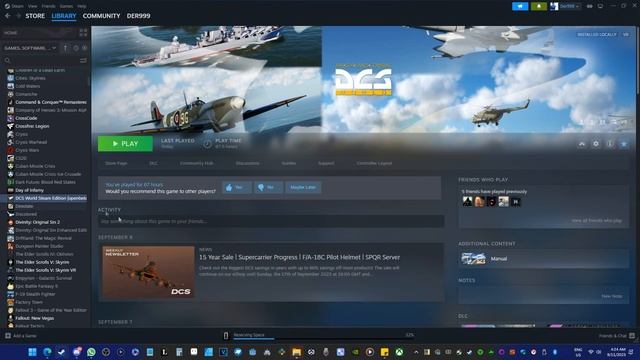Switch library to grid collections view icon
The width and height of the screenshot is (640, 360).
click(x=83, y=33)
